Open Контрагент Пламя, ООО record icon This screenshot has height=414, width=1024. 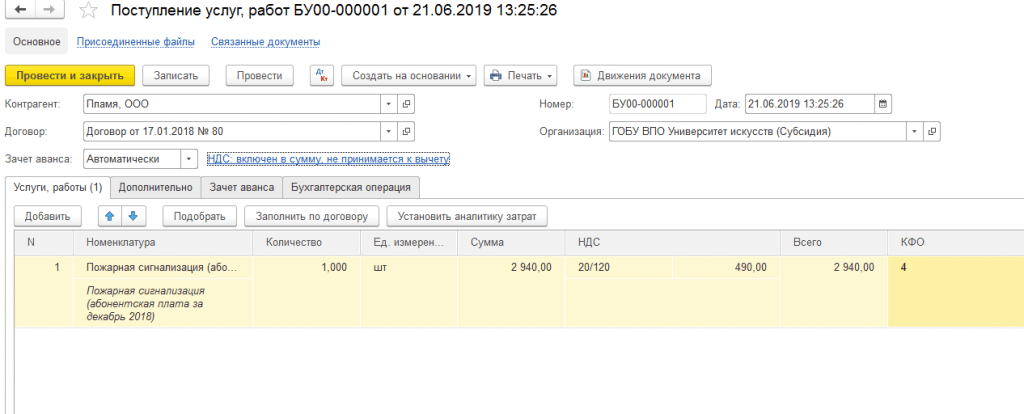[406, 104]
